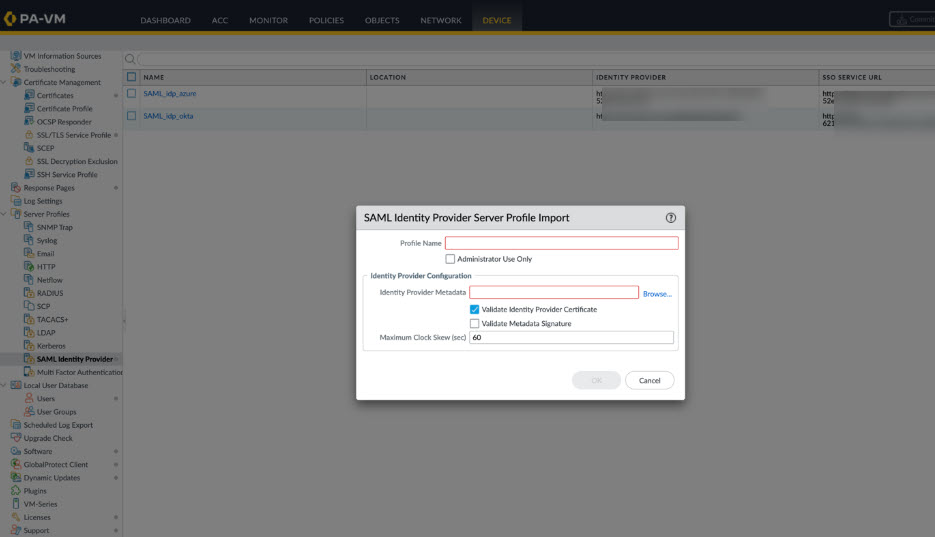The height and width of the screenshot is (537, 935).
Task: Click the Netflow icon in the sidebar
Action: (29, 280)
